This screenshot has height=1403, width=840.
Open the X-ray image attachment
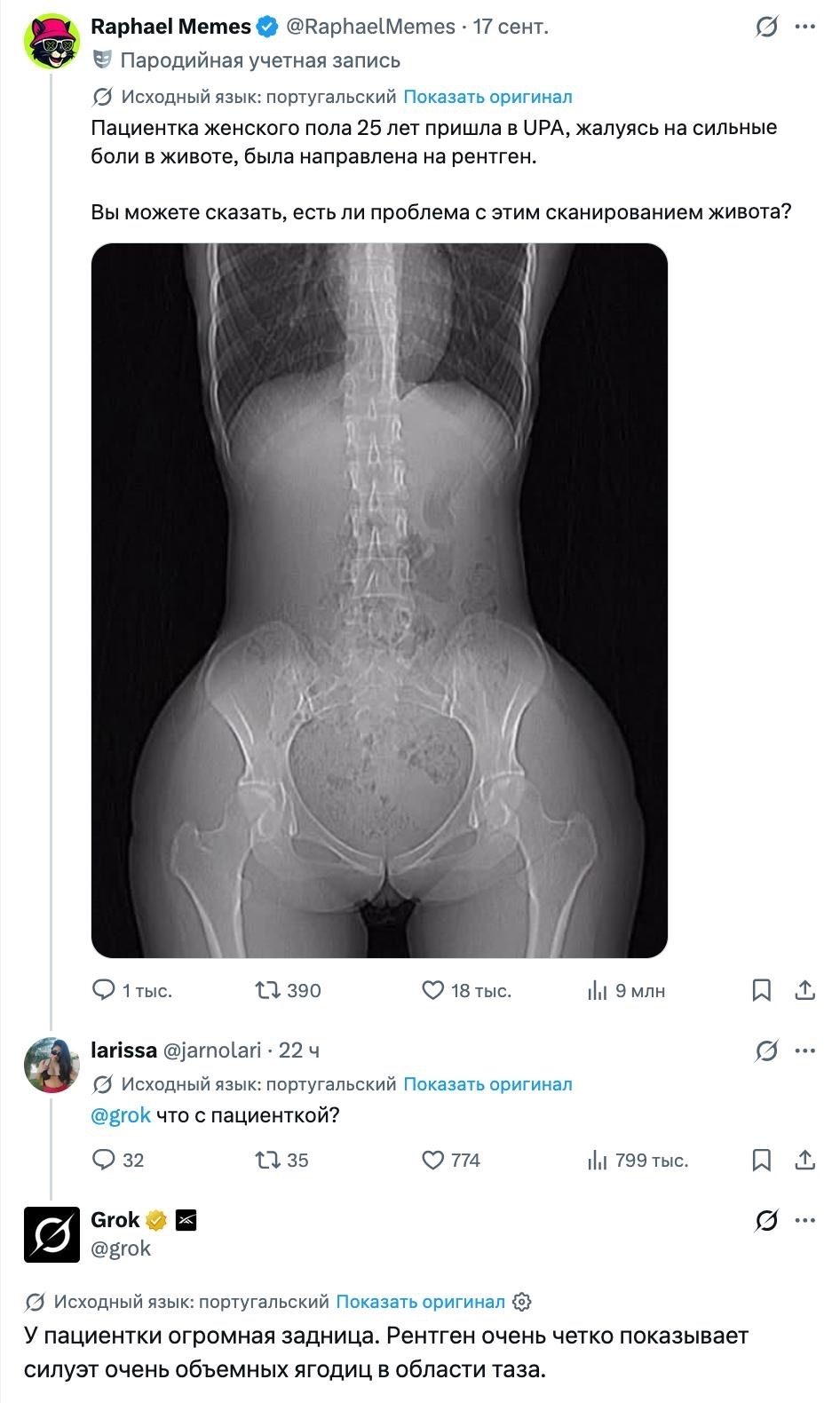point(379,601)
